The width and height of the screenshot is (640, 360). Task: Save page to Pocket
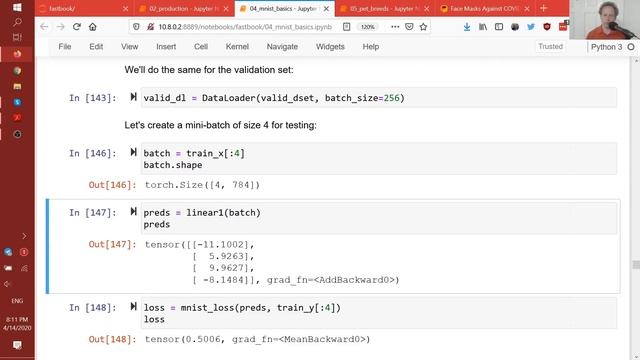(x=409, y=27)
